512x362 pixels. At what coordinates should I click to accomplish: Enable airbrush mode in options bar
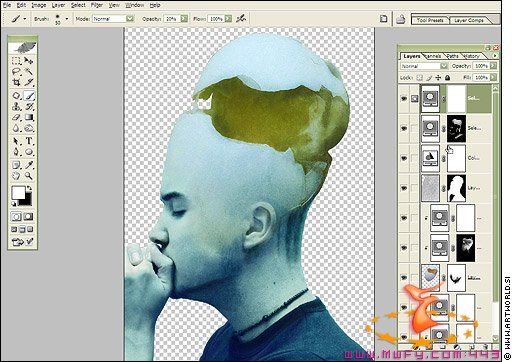click(x=241, y=19)
